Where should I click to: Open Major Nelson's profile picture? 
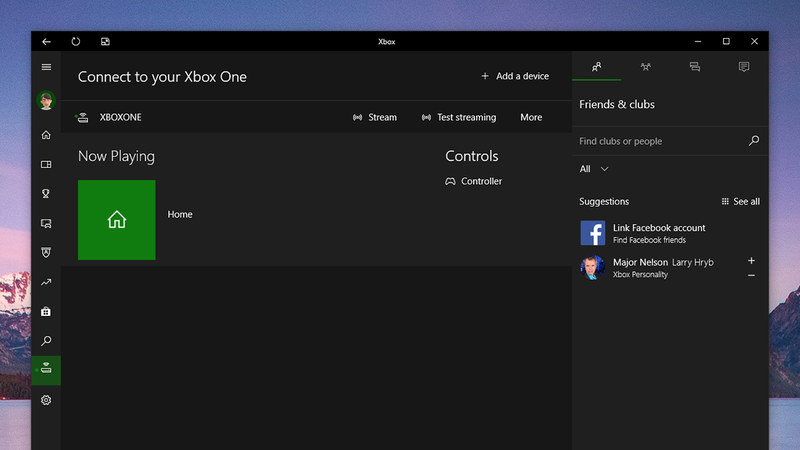click(x=593, y=267)
